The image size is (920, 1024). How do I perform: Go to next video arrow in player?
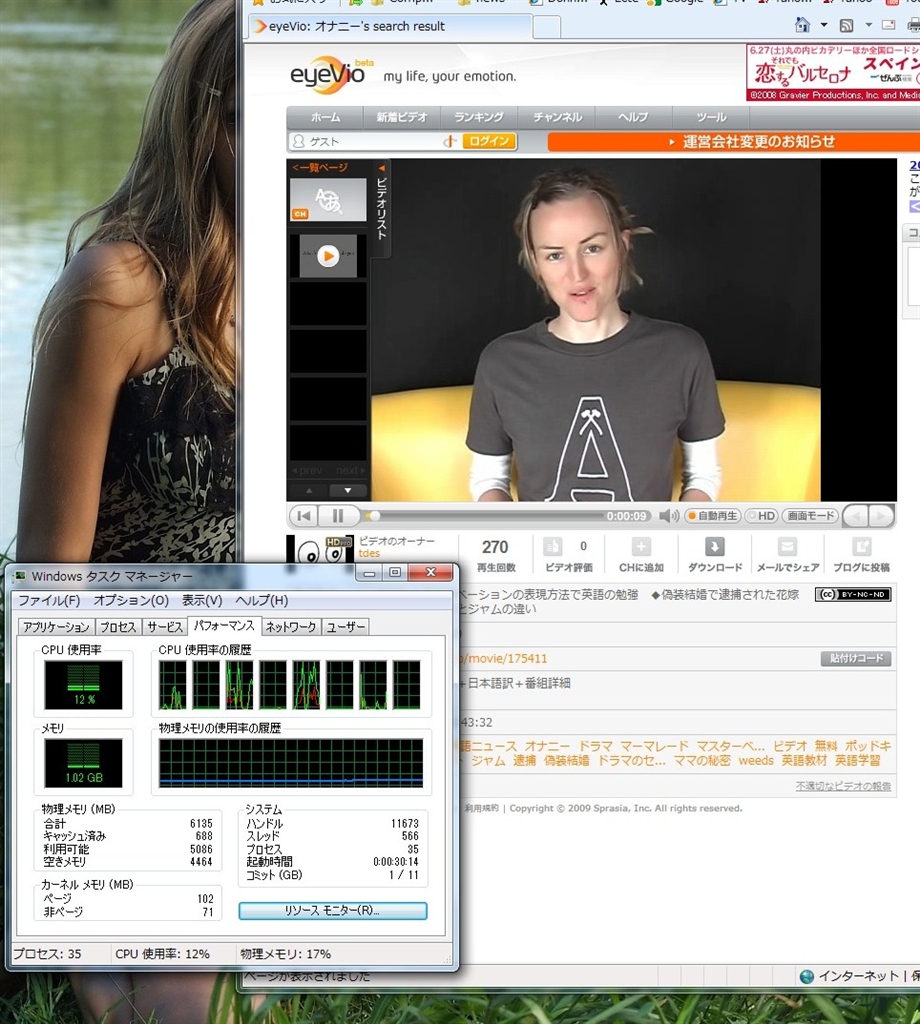tap(881, 517)
